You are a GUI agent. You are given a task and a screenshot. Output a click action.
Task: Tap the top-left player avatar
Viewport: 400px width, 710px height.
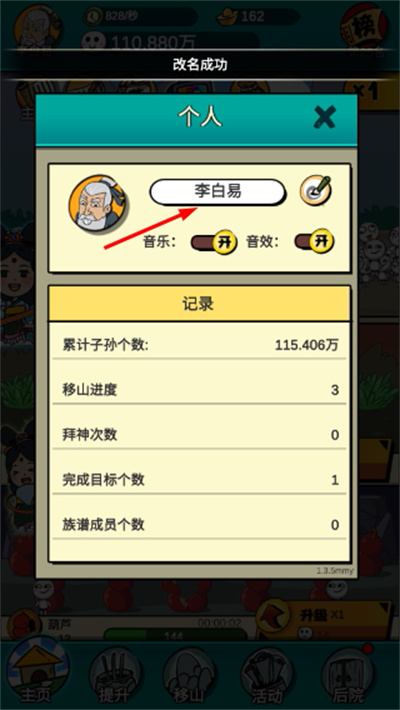pyautogui.click(x=37, y=26)
